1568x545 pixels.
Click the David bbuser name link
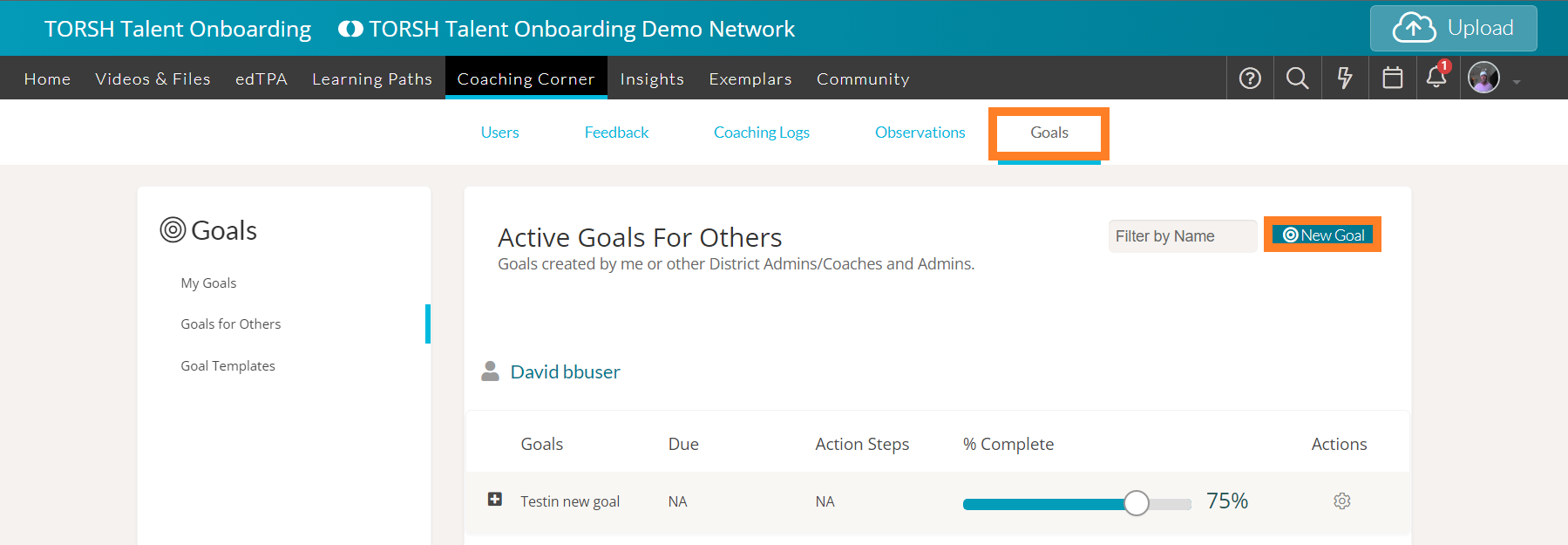pos(565,372)
